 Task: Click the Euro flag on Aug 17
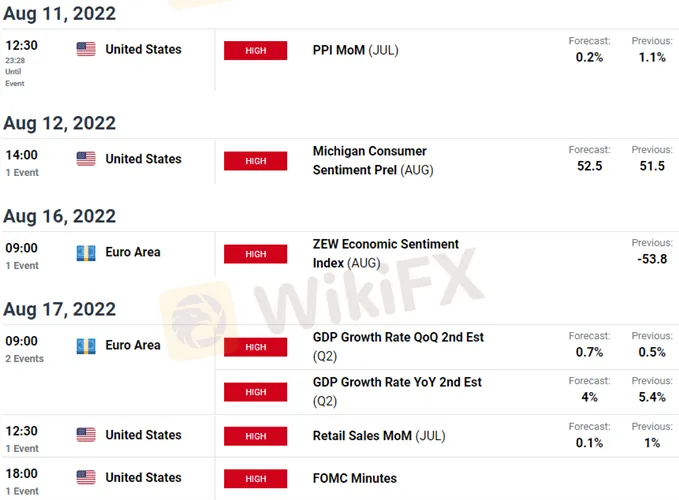point(86,345)
